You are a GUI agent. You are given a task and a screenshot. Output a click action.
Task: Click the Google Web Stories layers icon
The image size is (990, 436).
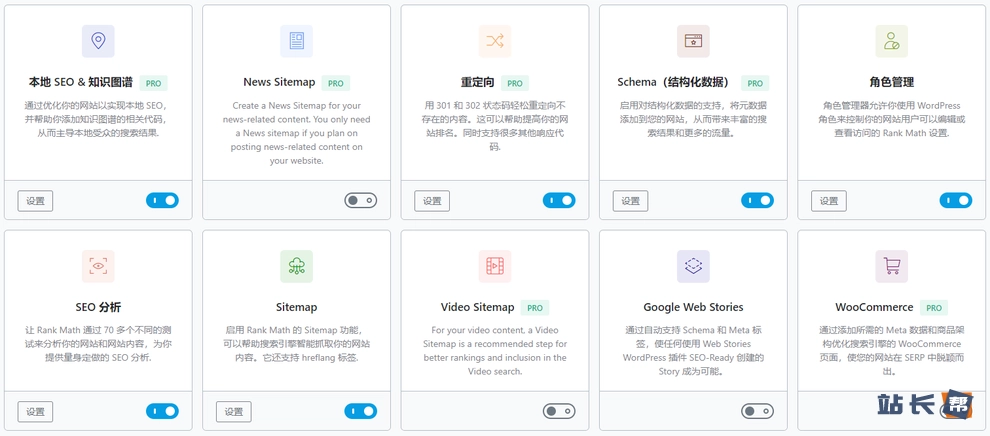tap(693, 266)
